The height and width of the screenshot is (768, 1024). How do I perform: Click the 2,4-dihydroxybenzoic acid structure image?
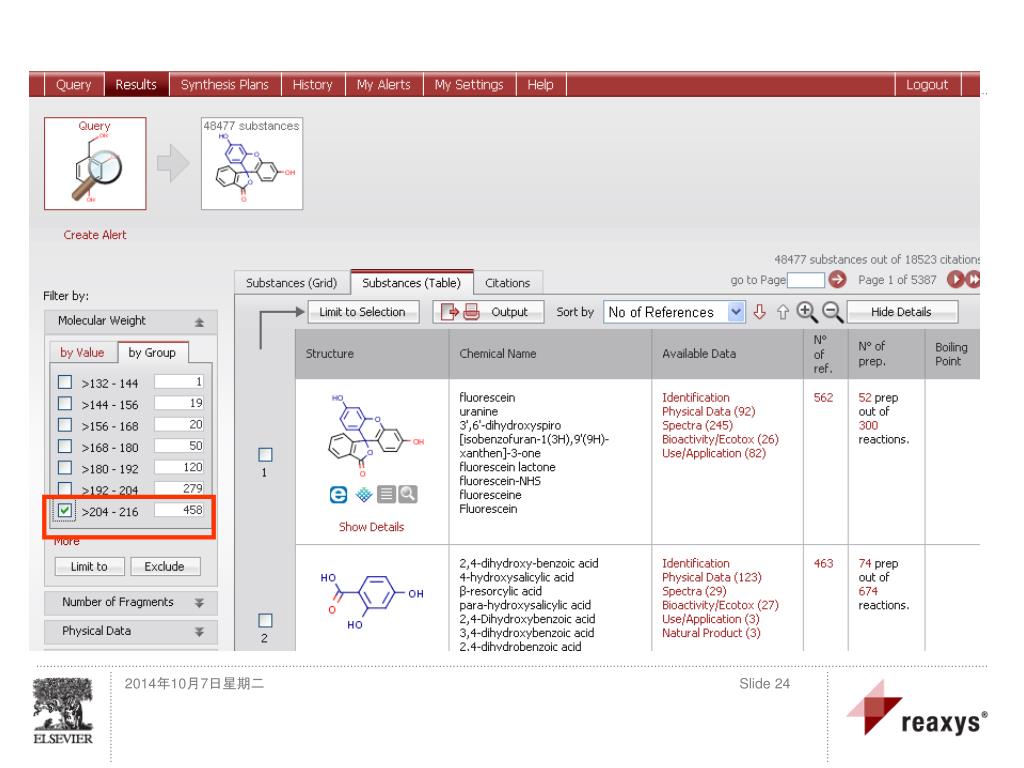[x=372, y=600]
